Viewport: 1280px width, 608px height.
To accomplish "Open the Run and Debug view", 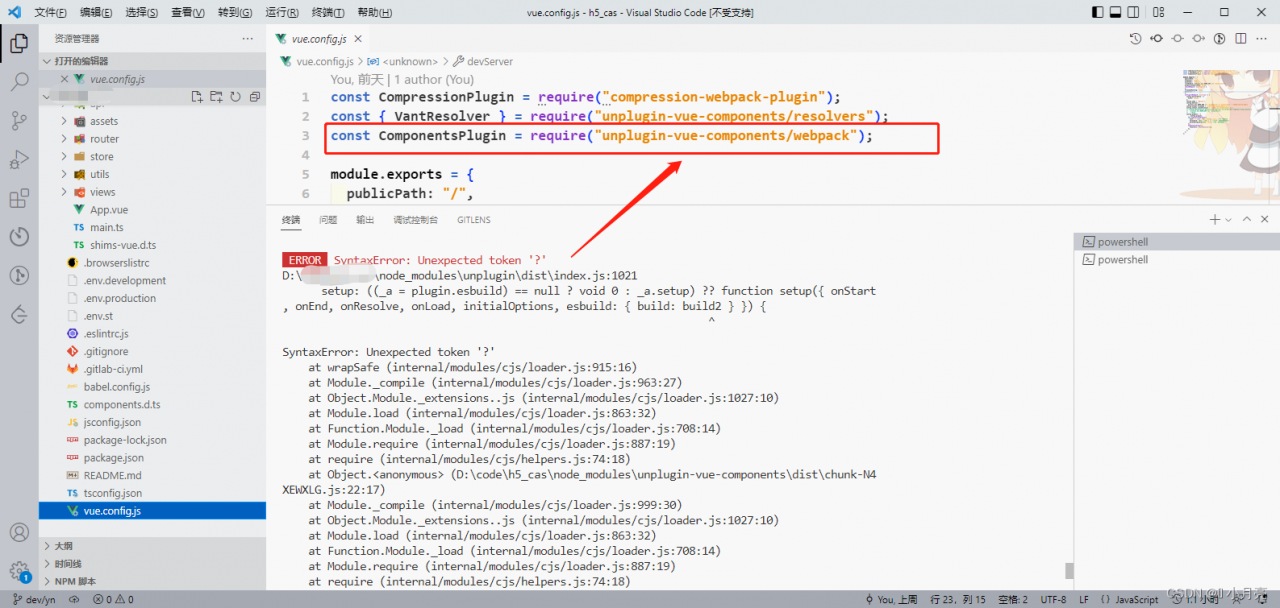I will click(19, 160).
